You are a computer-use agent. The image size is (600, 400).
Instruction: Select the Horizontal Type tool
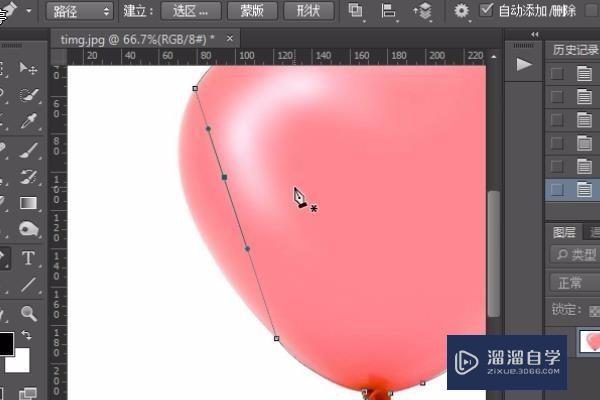point(28,258)
